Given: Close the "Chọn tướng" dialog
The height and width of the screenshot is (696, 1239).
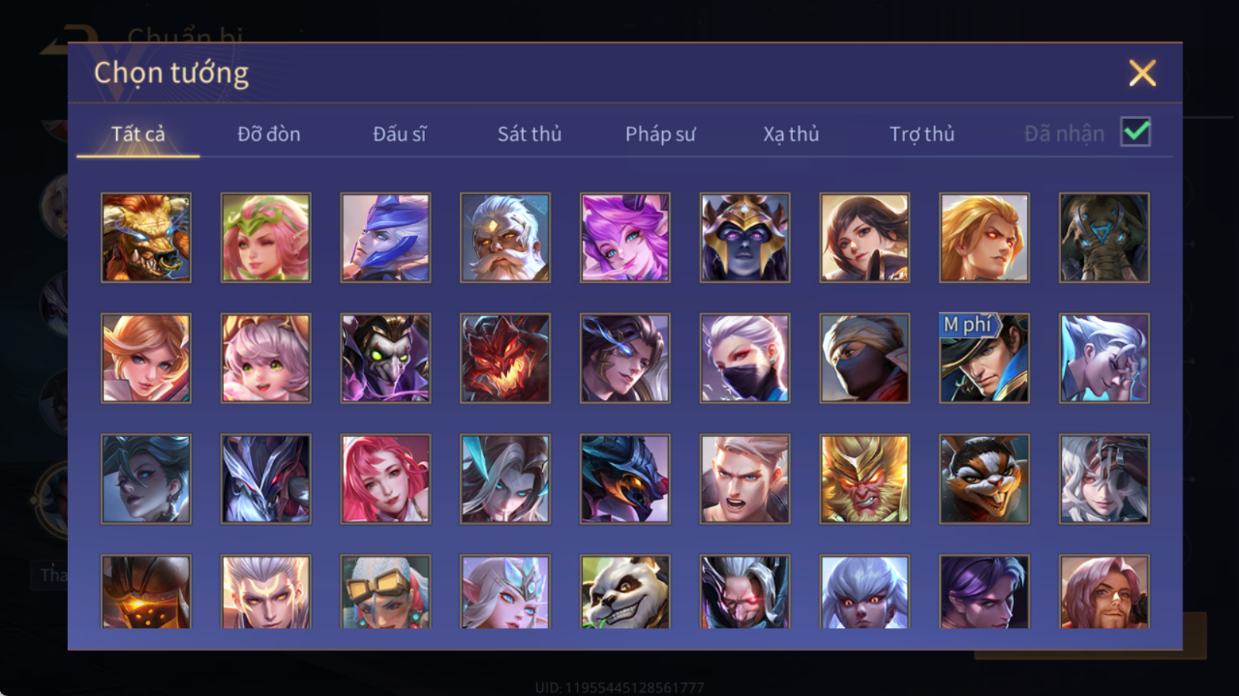Looking at the screenshot, I should [x=1142, y=73].
